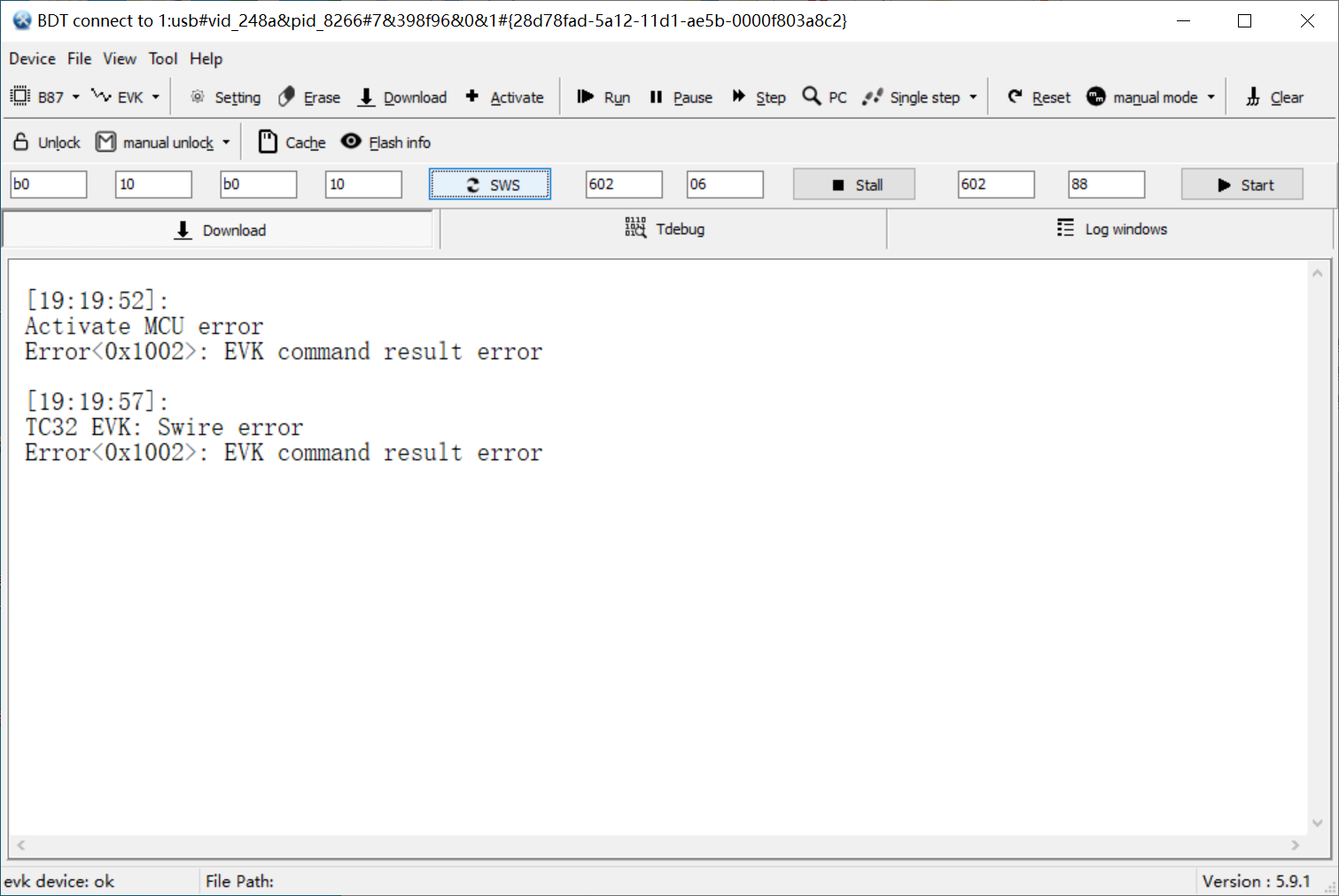
Task: Open Setting from the toolbar
Action: 225,97
